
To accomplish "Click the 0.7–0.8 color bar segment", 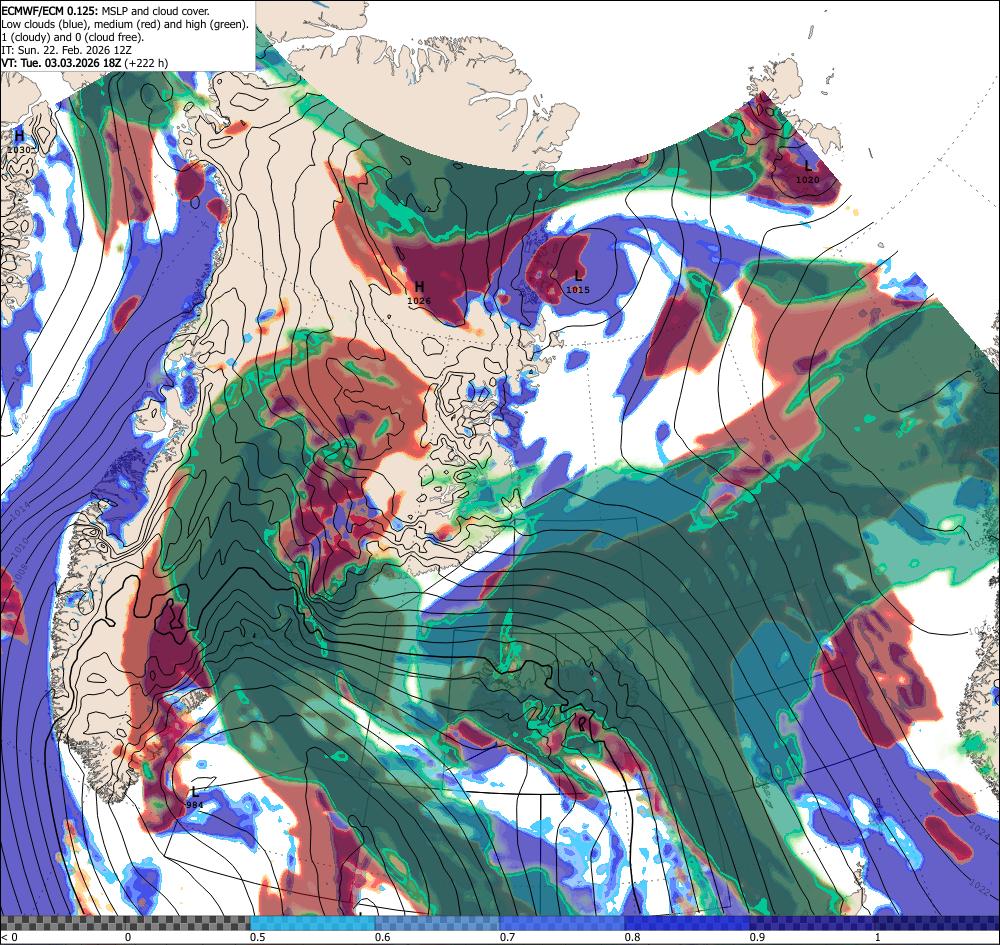I will (x=561, y=923).
